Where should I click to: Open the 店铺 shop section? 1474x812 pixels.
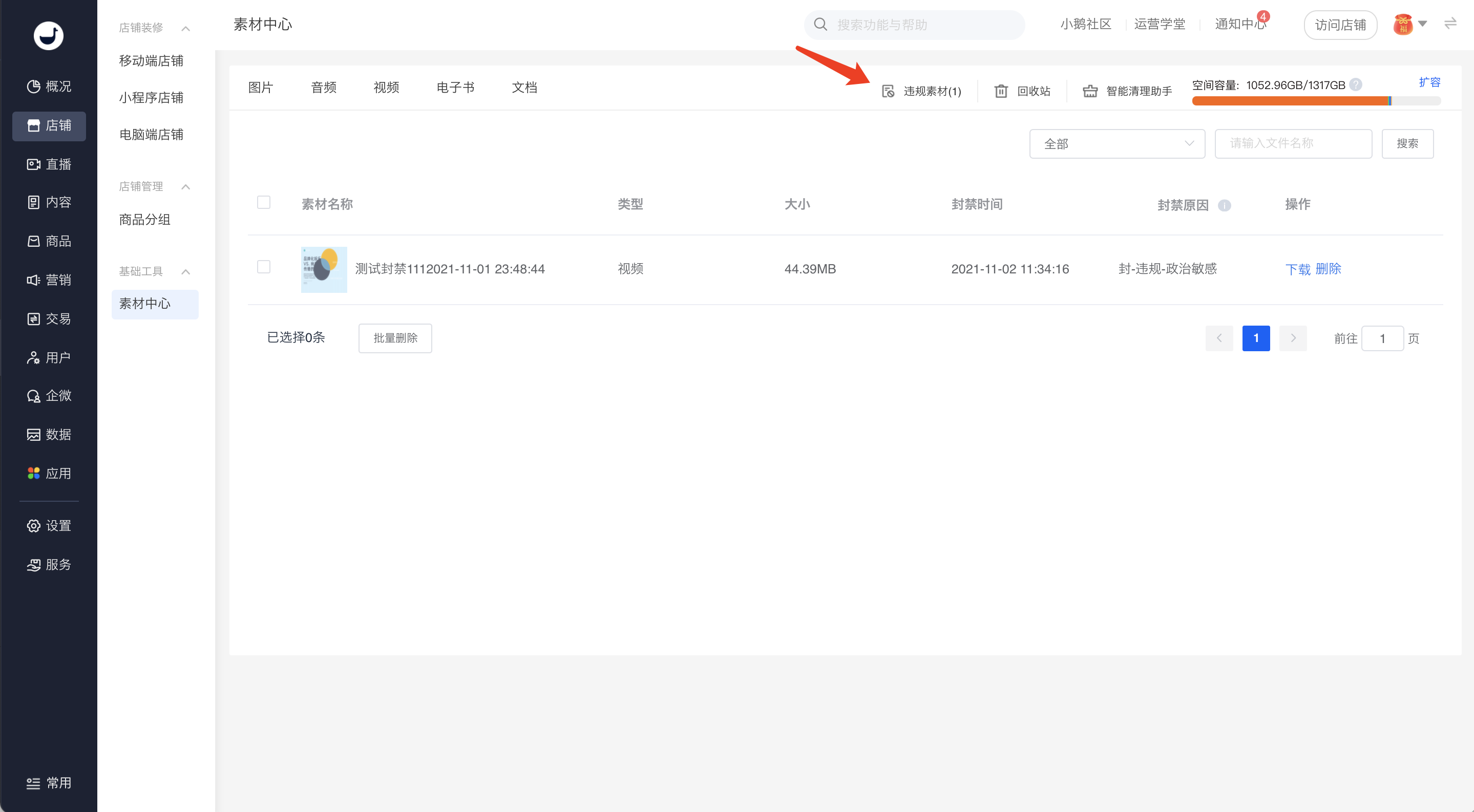[49, 126]
